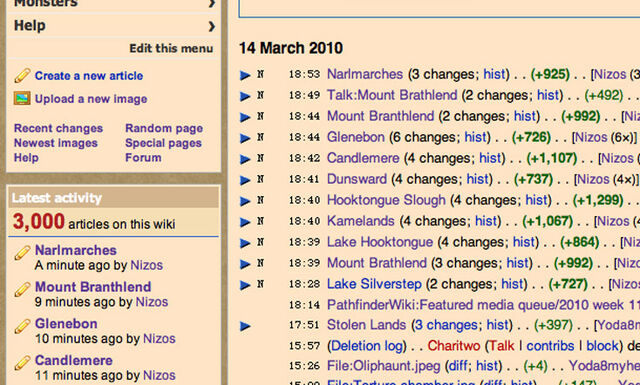
Task: Open Kamelands article
Action: pos(360,221)
